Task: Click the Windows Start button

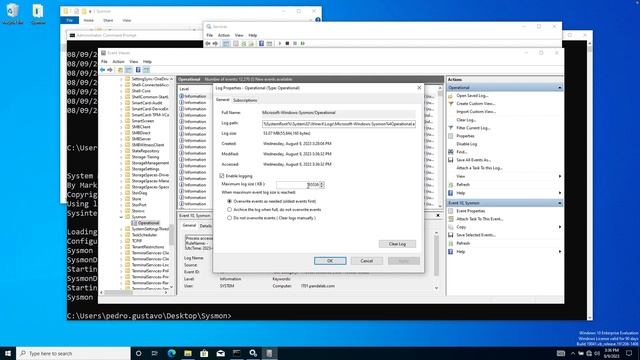Action: [x=8, y=353]
